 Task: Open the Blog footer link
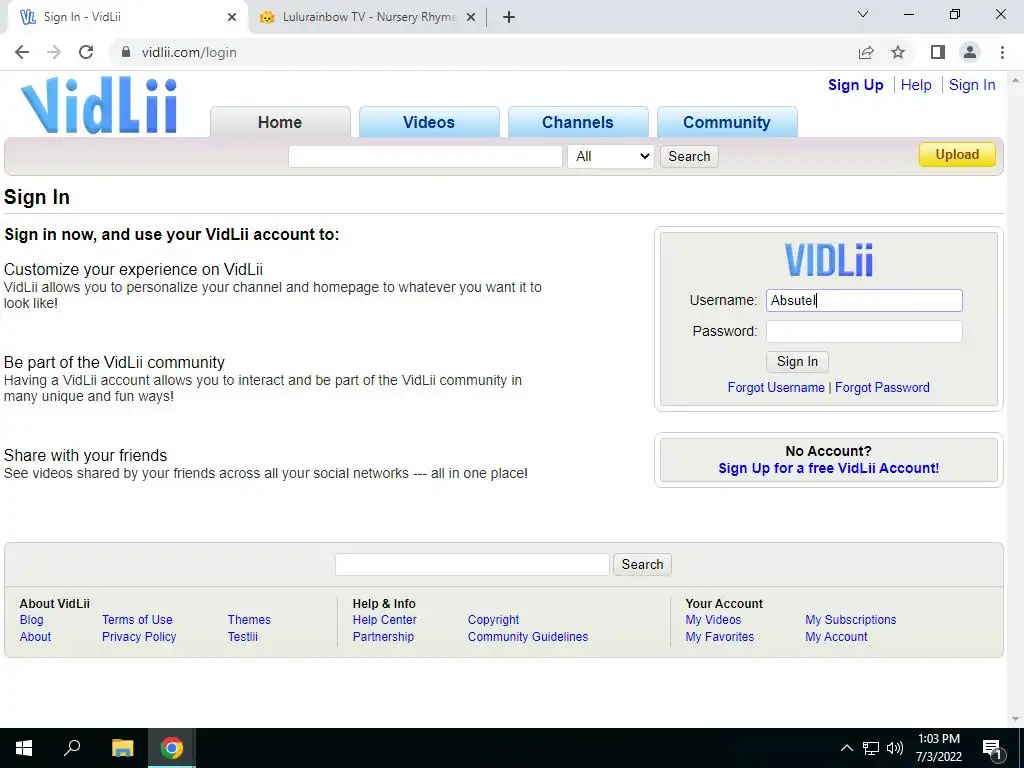tap(31, 620)
